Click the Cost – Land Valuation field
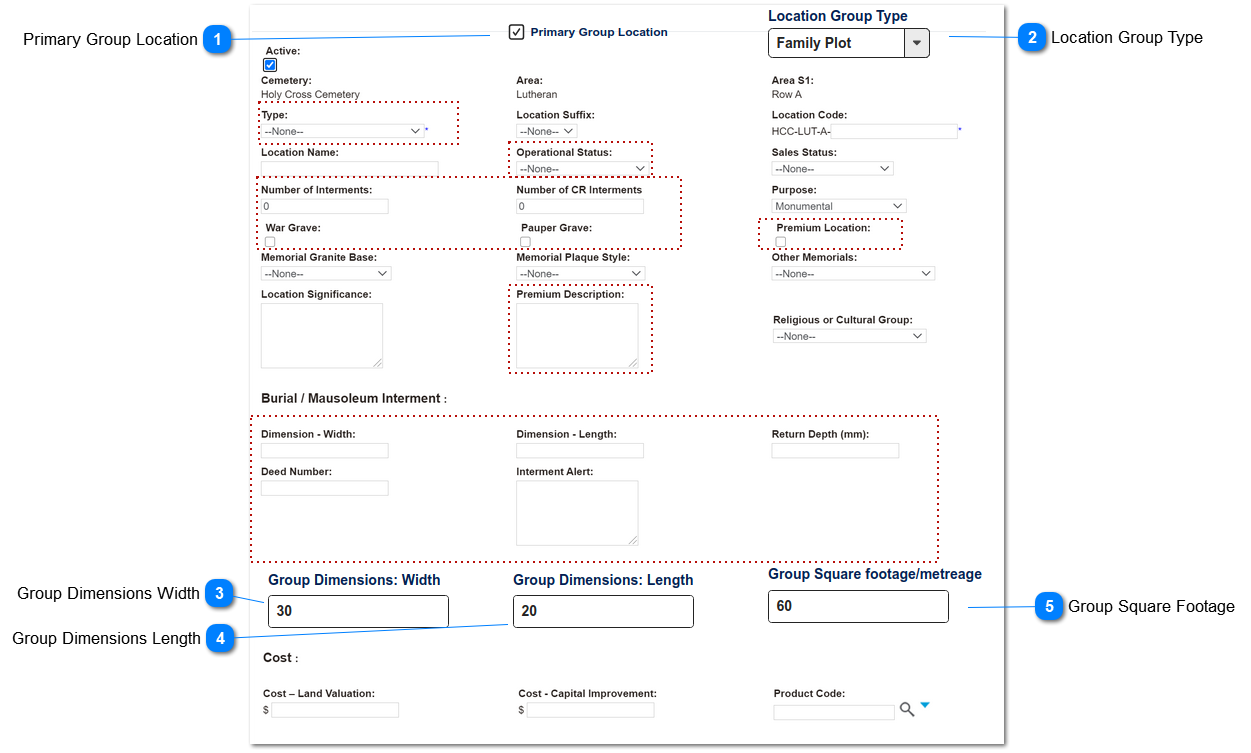 335,710
